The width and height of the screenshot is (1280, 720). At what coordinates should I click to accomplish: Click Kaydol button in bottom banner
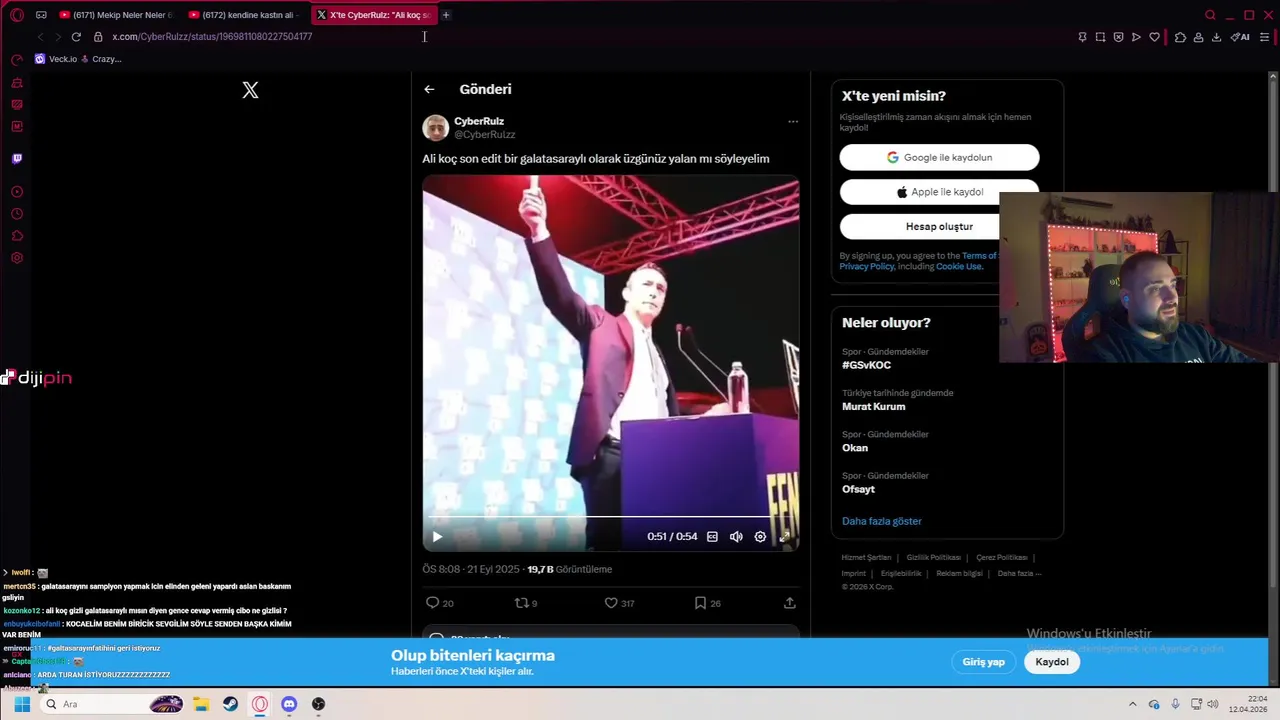(1052, 662)
